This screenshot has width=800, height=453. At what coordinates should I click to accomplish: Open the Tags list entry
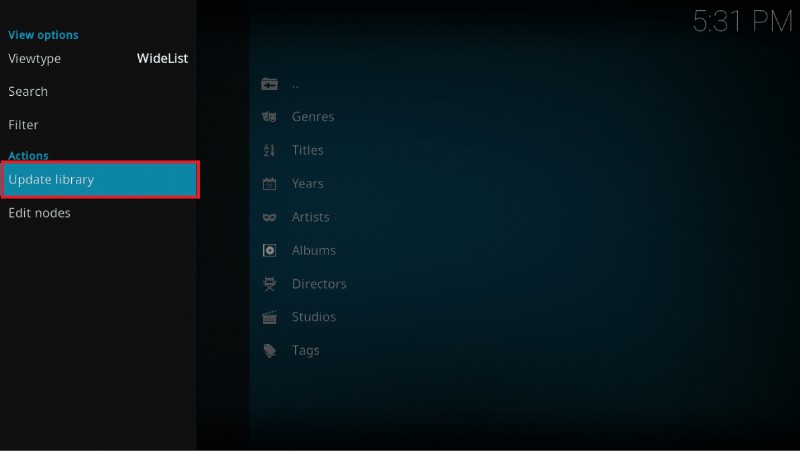(x=306, y=350)
